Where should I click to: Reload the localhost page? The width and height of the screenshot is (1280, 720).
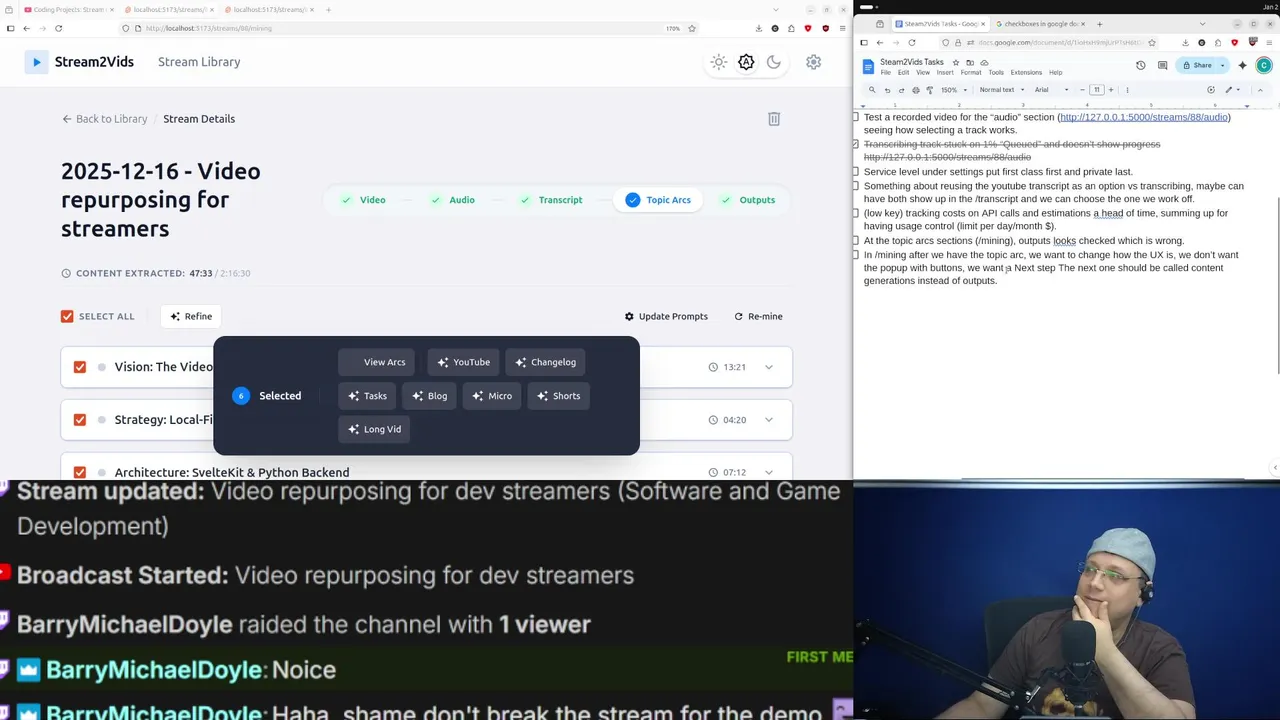[x=58, y=28]
